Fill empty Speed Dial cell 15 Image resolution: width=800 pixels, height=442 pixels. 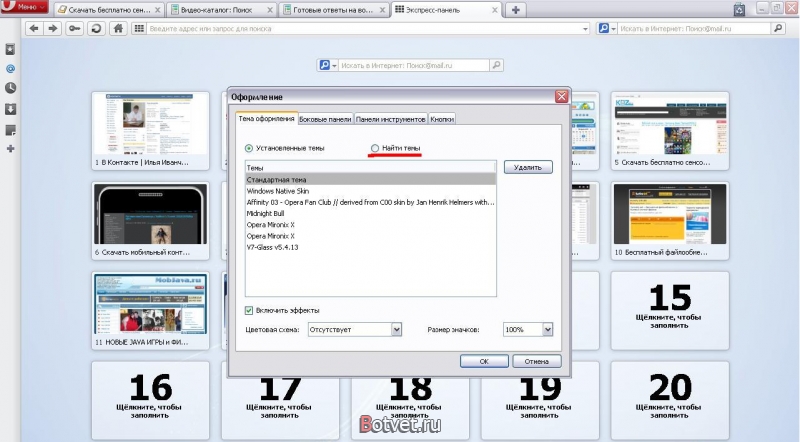tap(670, 310)
